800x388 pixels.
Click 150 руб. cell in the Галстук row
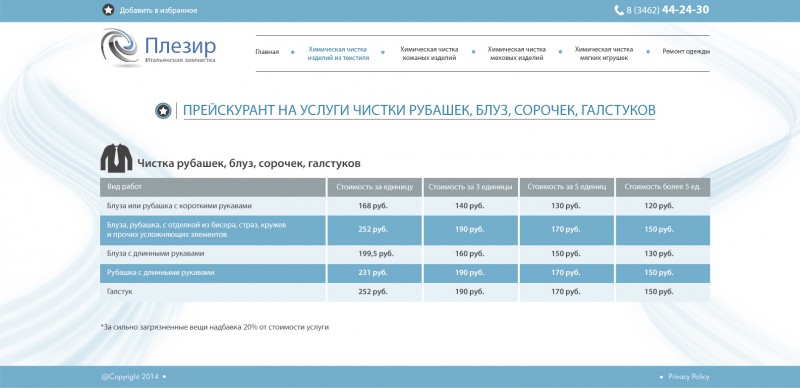point(663,293)
